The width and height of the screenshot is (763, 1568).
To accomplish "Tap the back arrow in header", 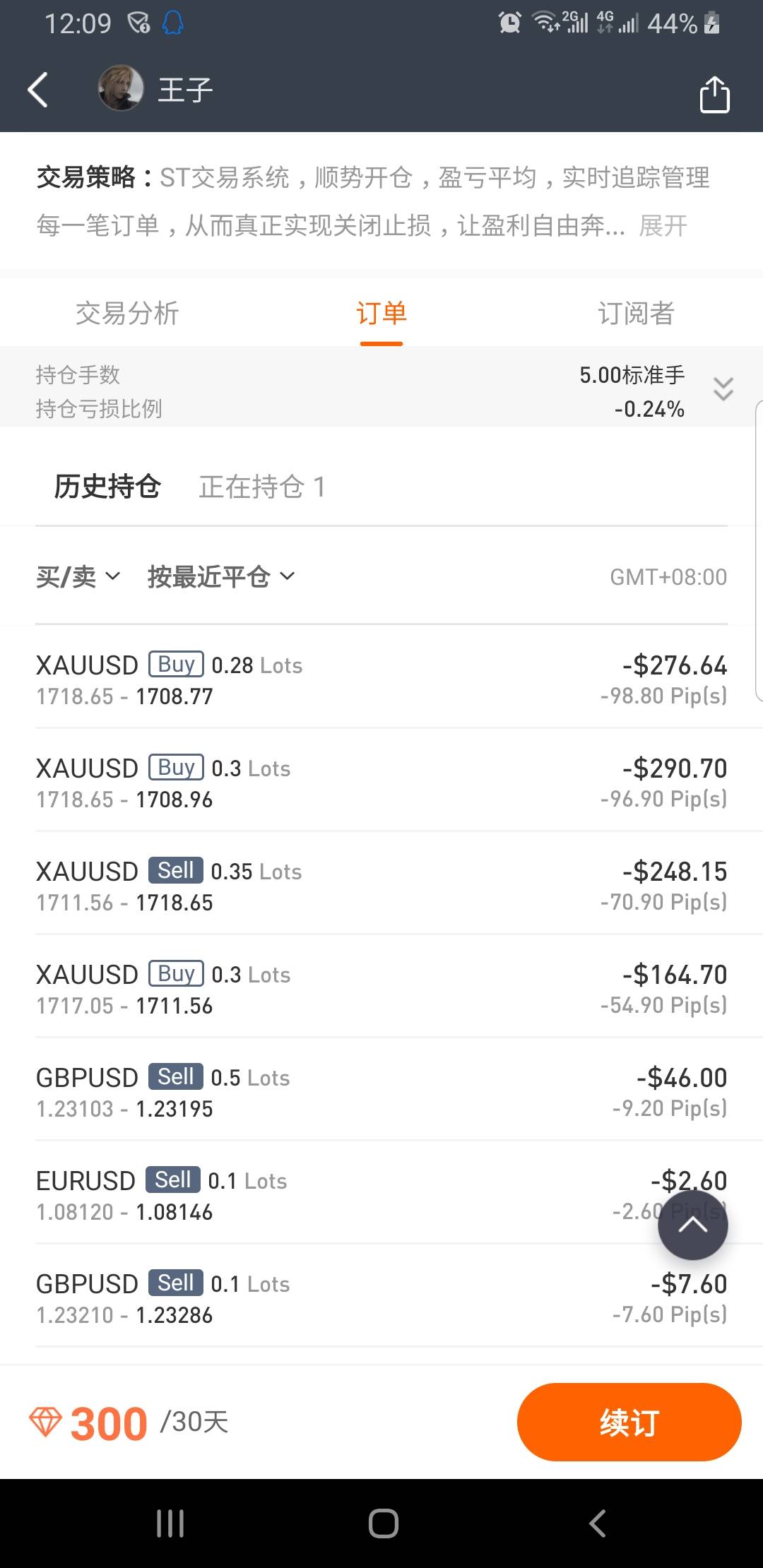I will pos(38,90).
